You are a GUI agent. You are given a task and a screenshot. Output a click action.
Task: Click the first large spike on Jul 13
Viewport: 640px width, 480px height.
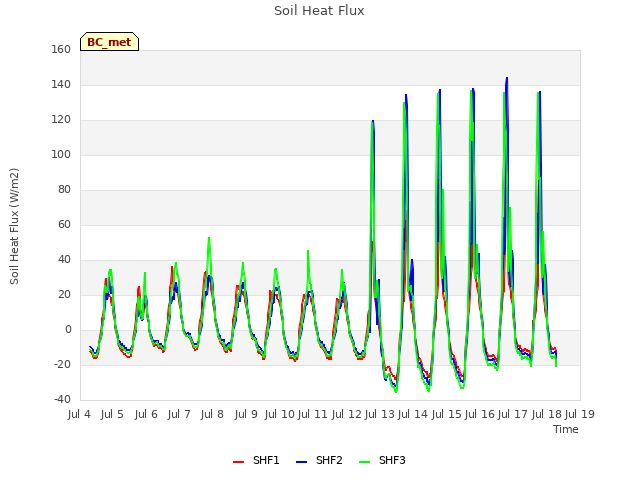tap(373, 121)
